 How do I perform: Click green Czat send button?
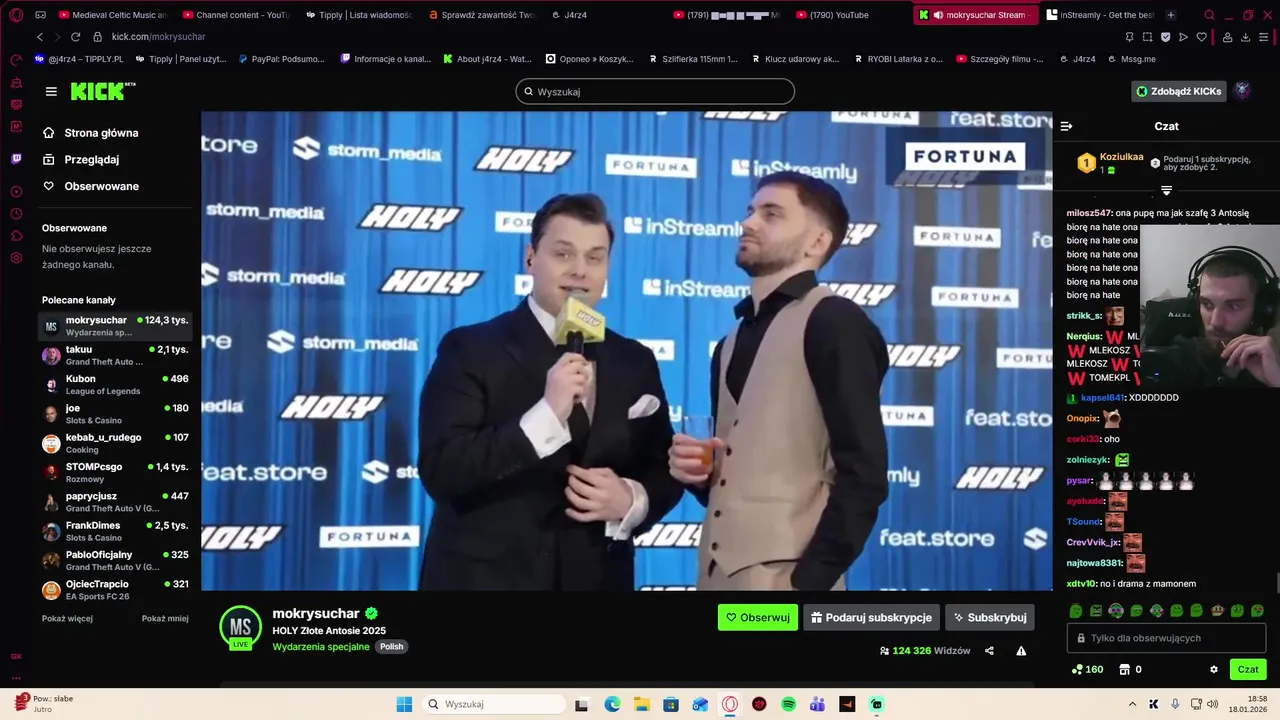point(1248,669)
